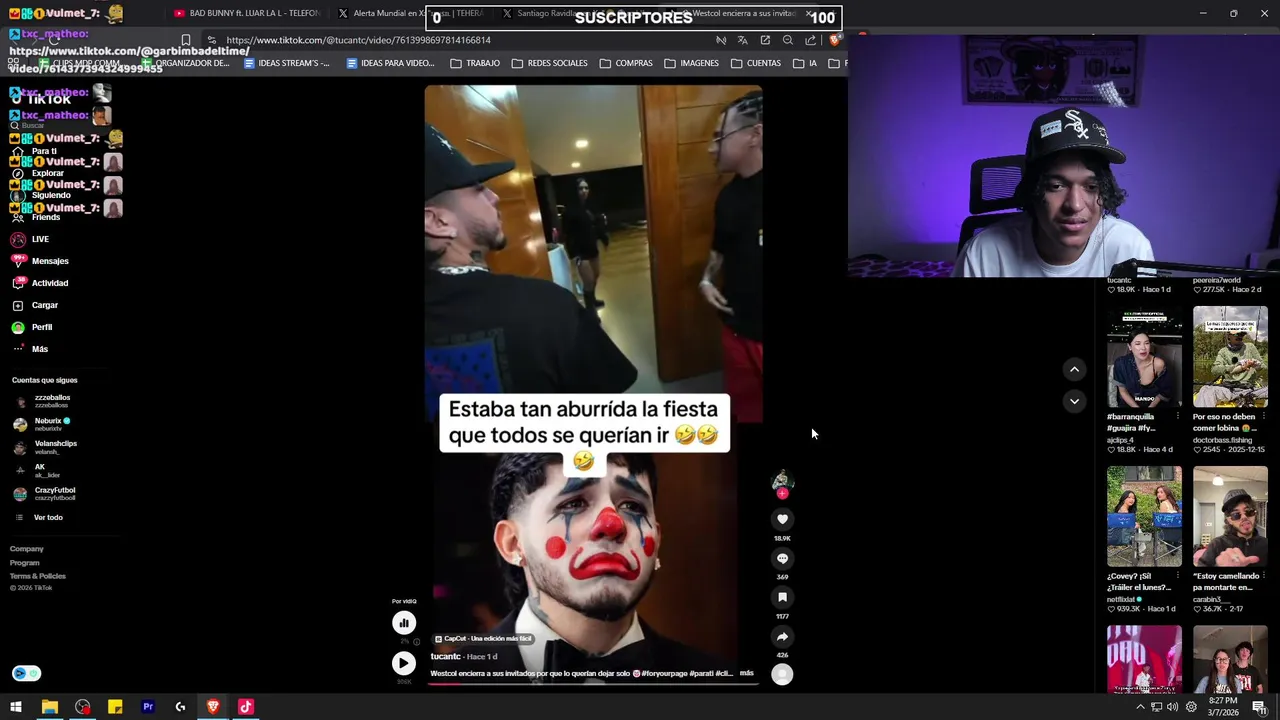This screenshot has width=1280, height=720.
Task: Expand the caption with más
Action: tap(746, 673)
